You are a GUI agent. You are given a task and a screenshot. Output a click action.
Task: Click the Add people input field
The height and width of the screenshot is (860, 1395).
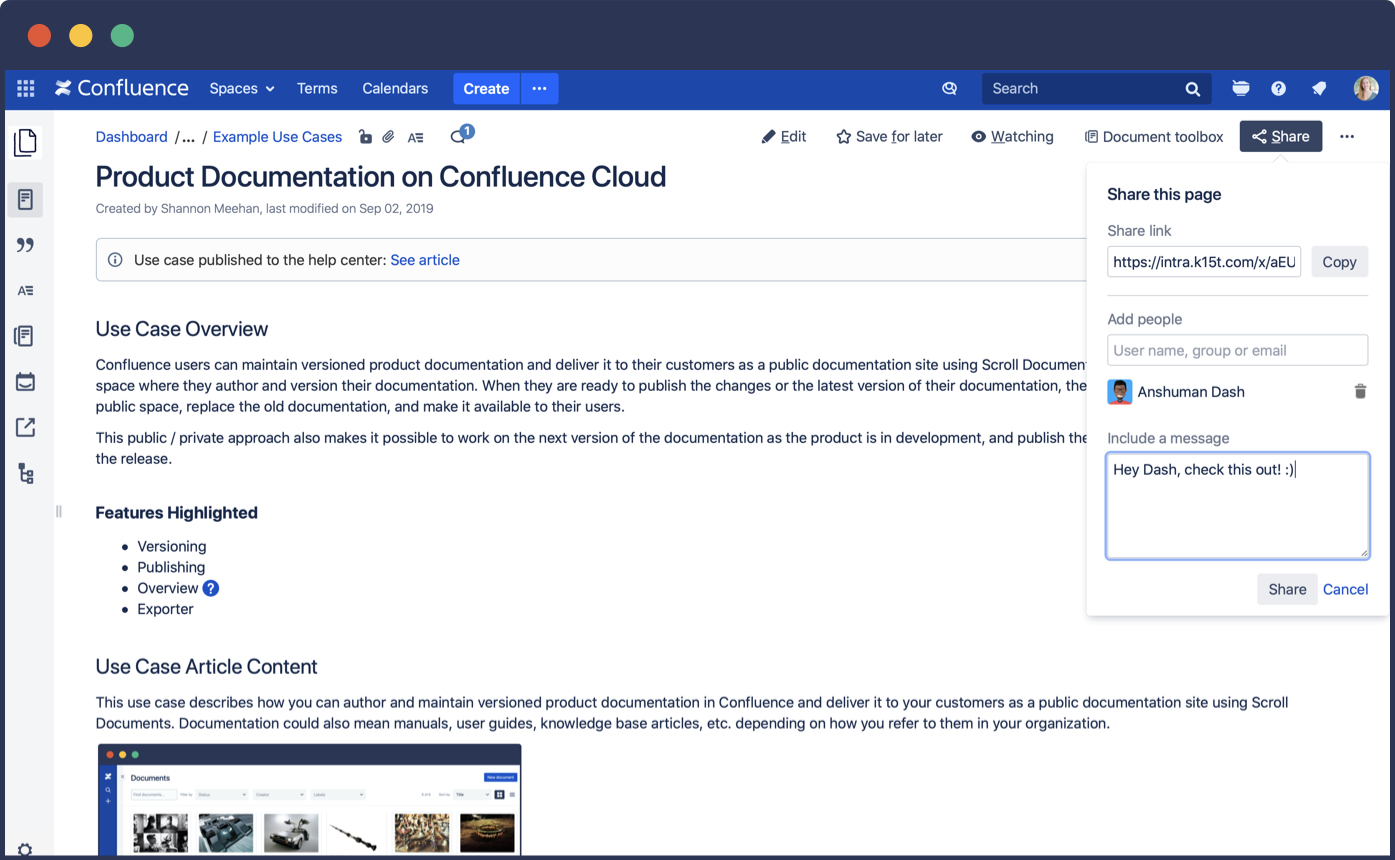[x=1237, y=350]
